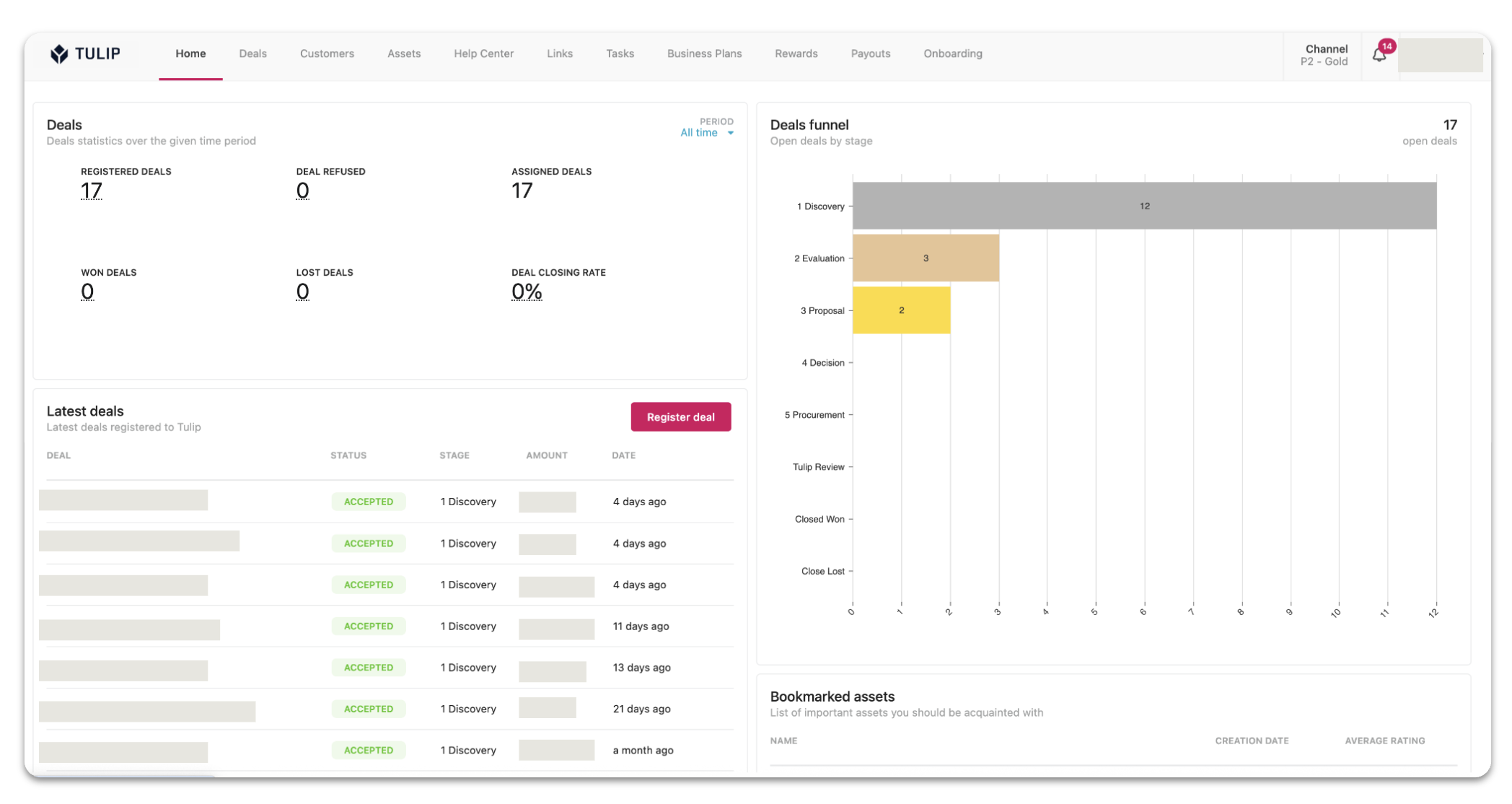The image size is (1512, 804).
Task: Click the dropdown arrow beside All time
Action: pyautogui.click(x=731, y=133)
